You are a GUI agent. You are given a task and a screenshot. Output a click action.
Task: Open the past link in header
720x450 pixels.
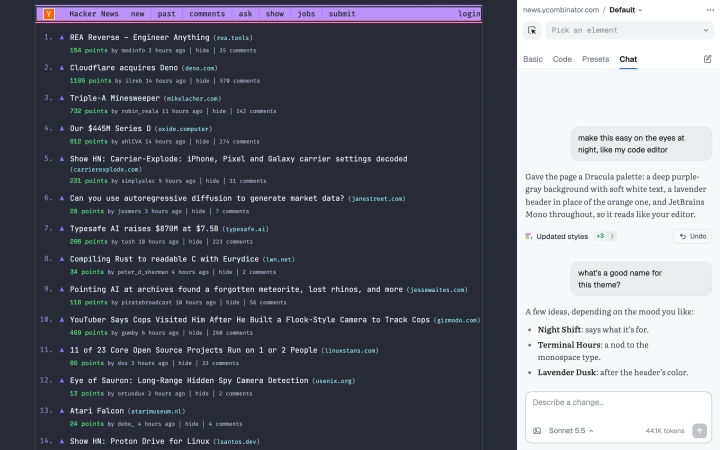tap(166, 14)
